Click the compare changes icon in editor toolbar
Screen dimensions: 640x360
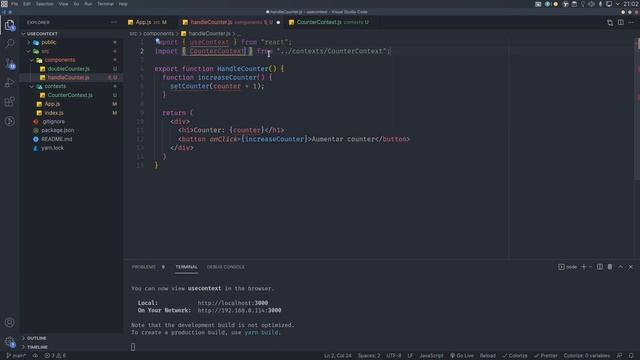pos(610,22)
